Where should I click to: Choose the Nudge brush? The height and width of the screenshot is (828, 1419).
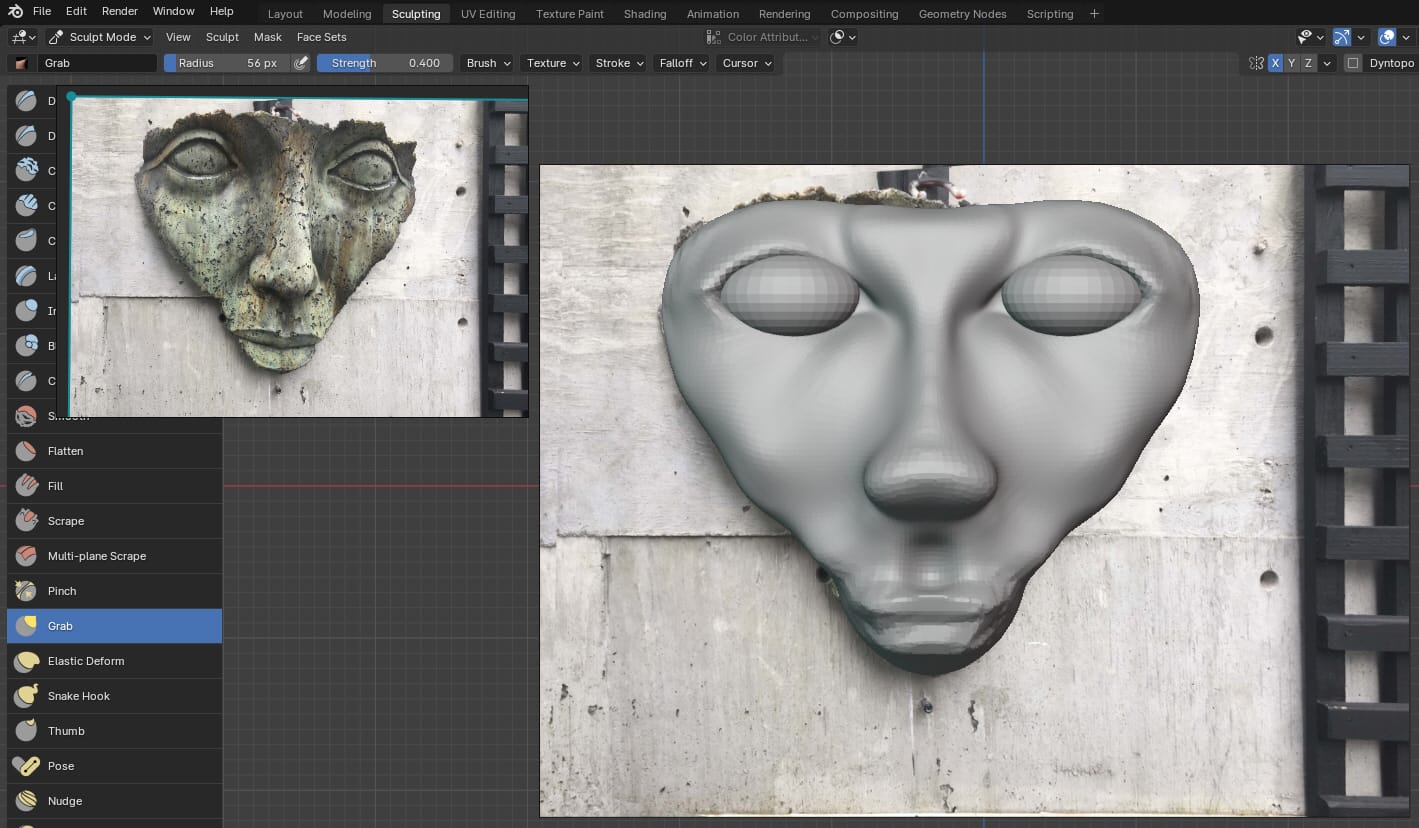pyautogui.click(x=65, y=801)
